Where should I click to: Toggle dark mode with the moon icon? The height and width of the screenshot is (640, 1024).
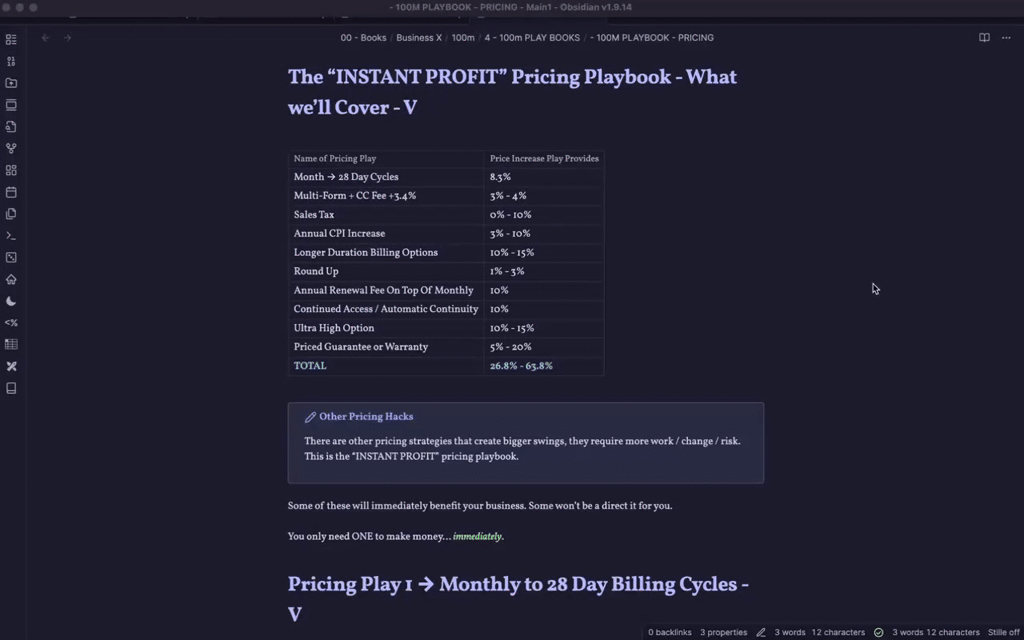point(11,300)
